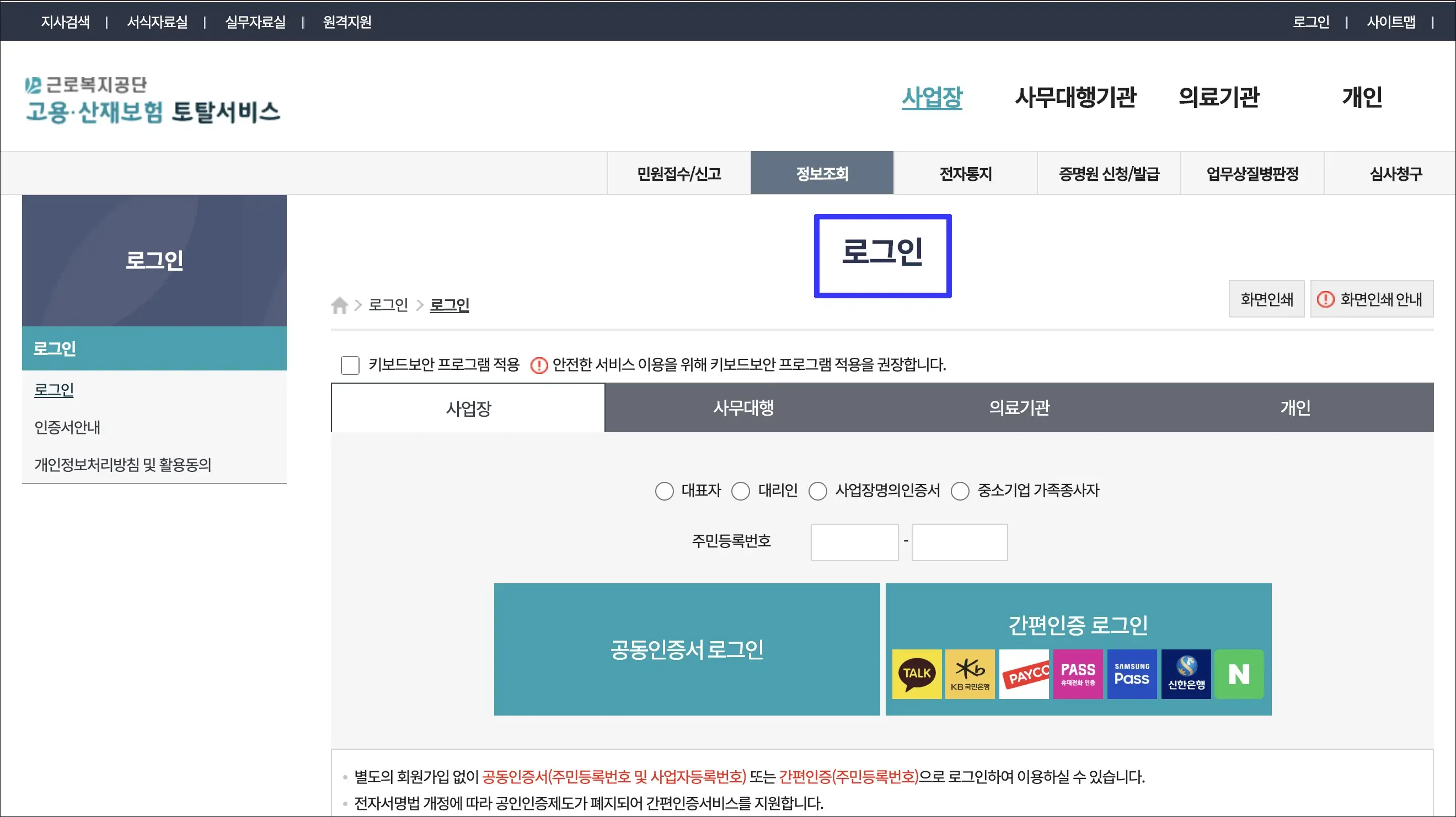Viewport: 1456px width, 817px height.
Task: Select the 대리인 radio button
Action: pyautogui.click(x=741, y=491)
